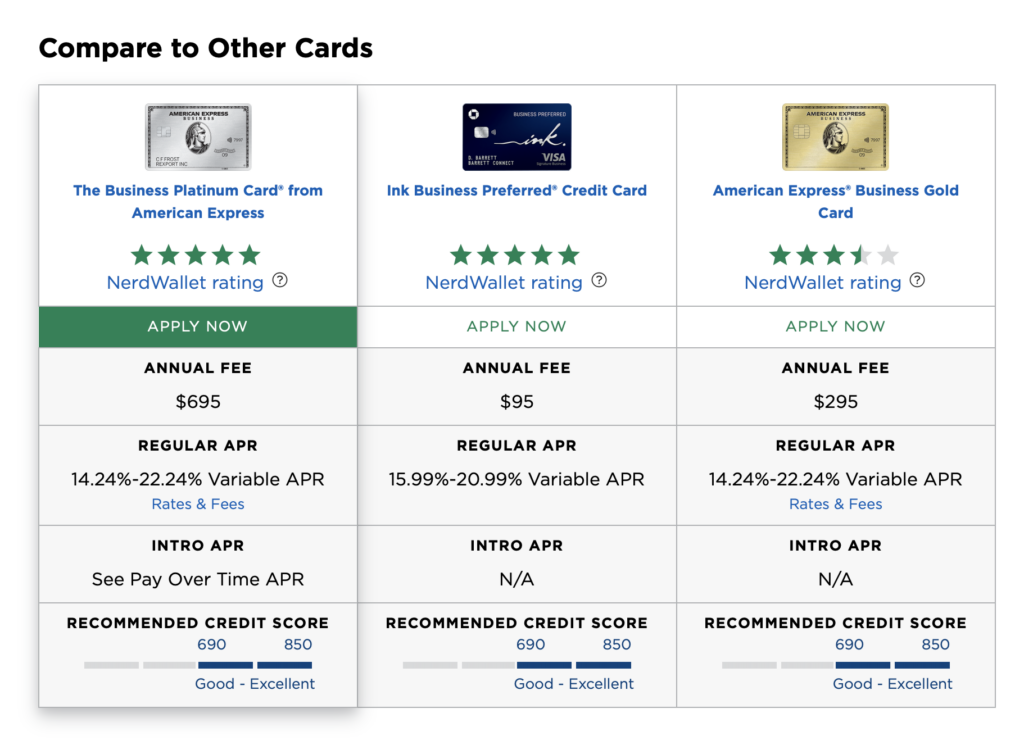Open The Business Platinum Card from American Express link
The height and width of the screenshot is (754, 1024).
(x=197, y=201)
